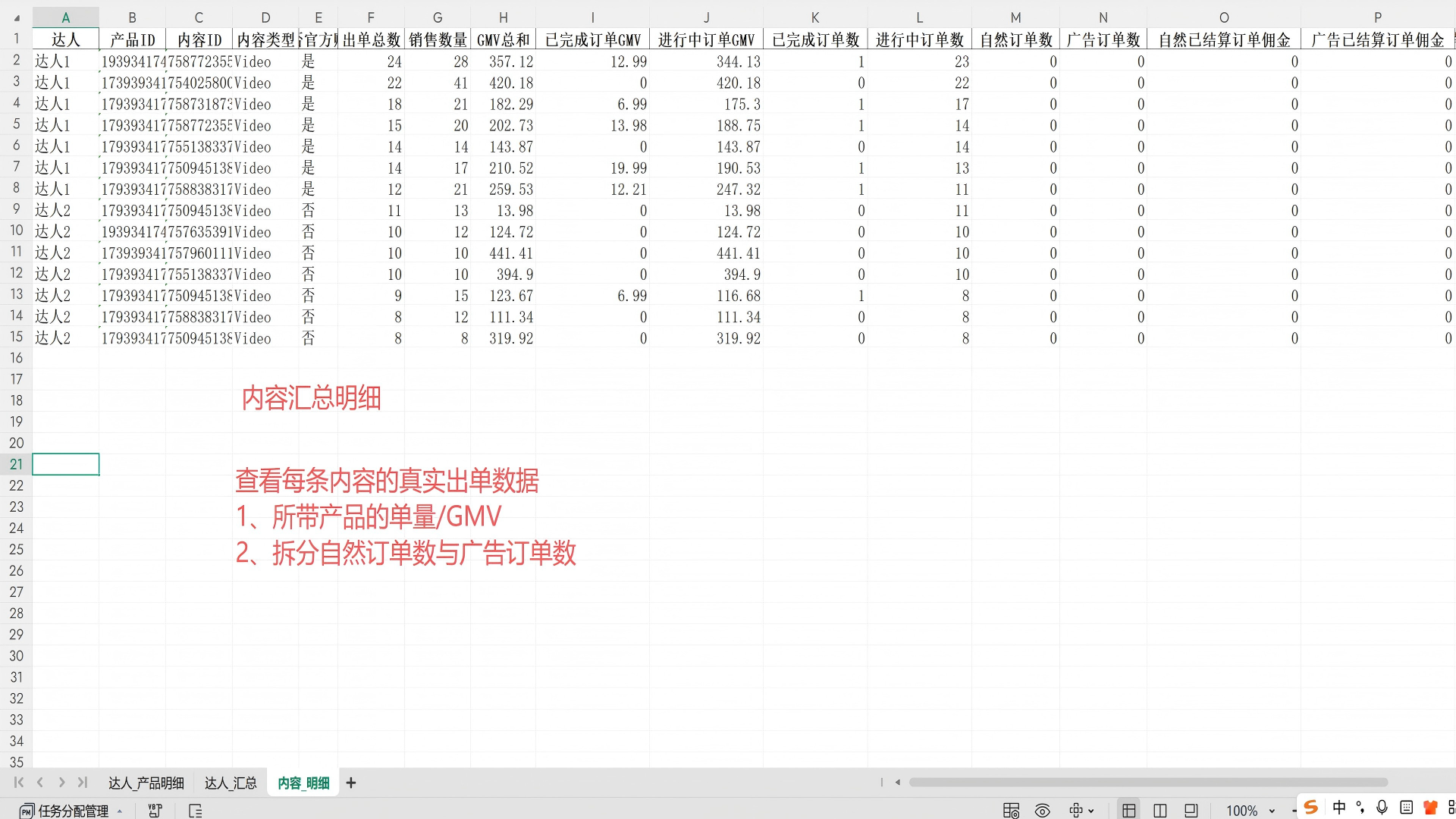Switch to the 达人_产品明细 sheet tab
The height and width of the screenshot is (819, 1456).
[146, 783]
